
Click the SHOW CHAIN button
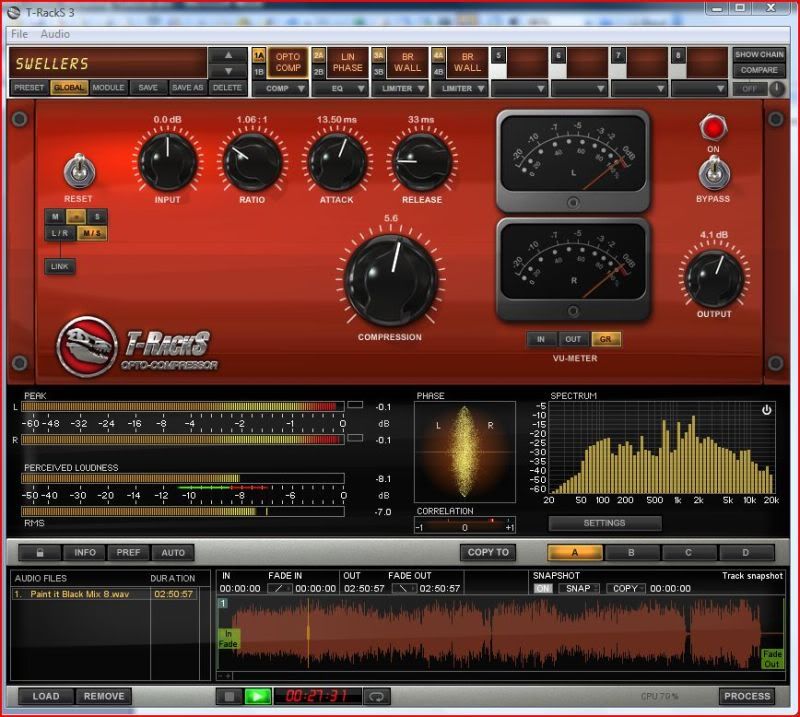click(759, 55)
